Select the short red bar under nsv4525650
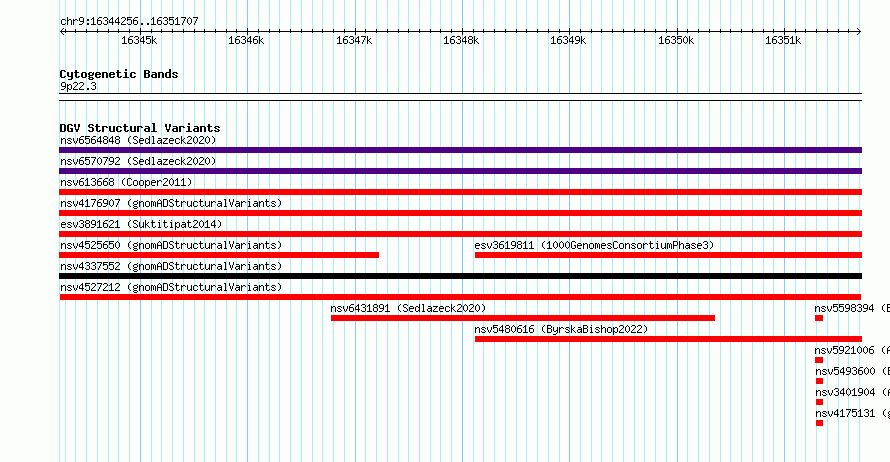The image size is (890, 462). pyautogui.click(x=219, y=255)
